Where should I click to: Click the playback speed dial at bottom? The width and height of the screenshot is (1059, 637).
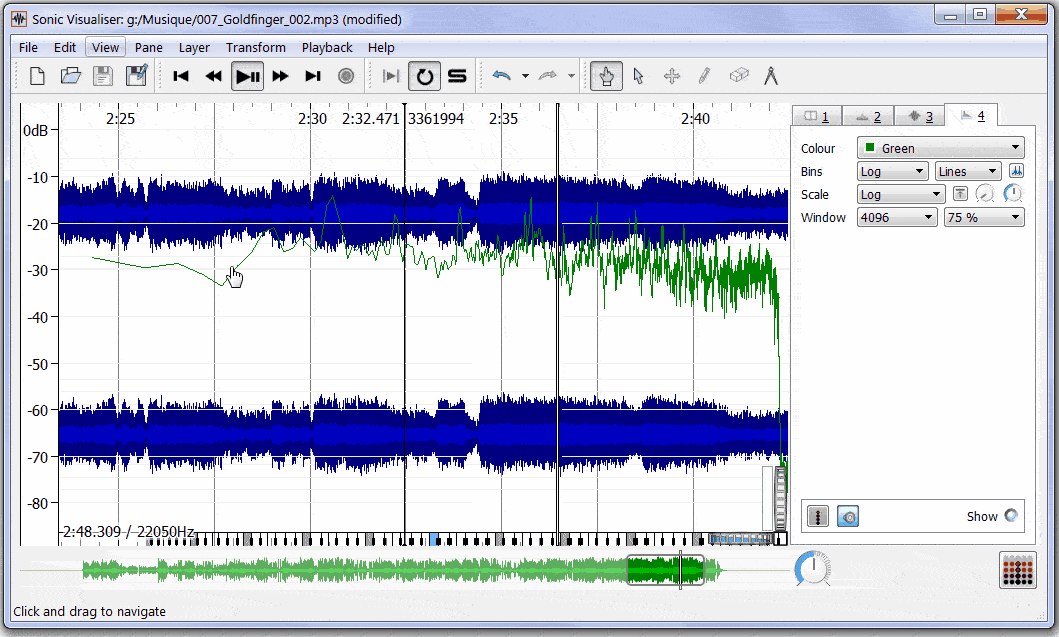[x=812, y=569]
